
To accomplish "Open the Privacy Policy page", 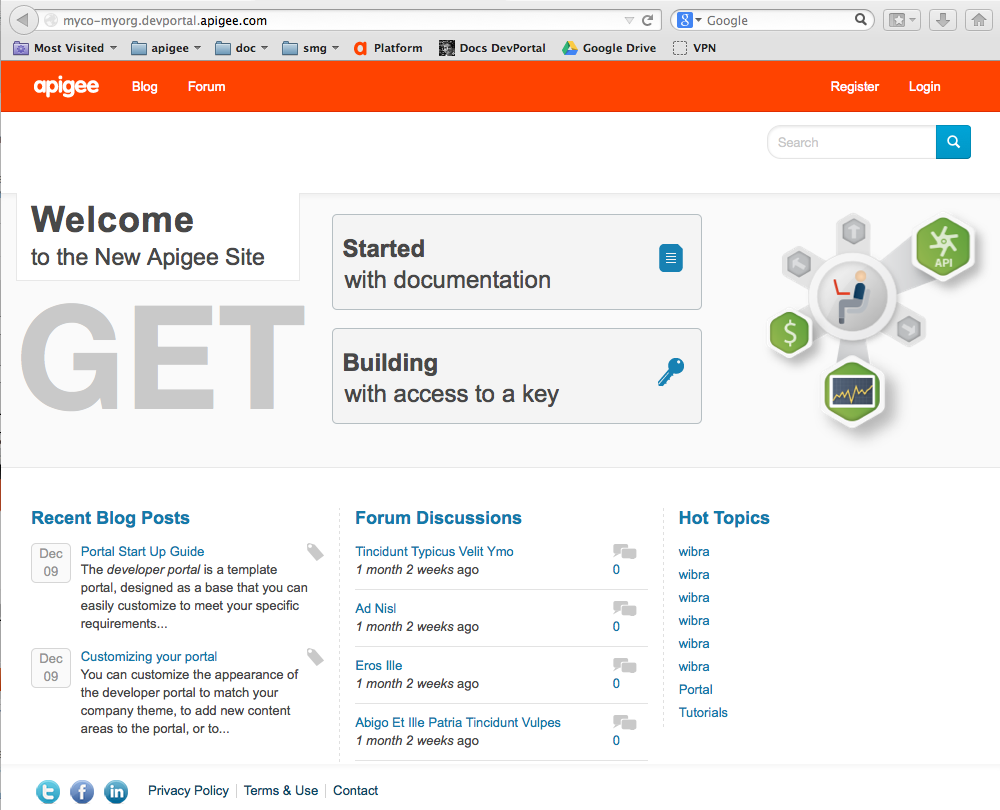I will click(x=188, y=790).
